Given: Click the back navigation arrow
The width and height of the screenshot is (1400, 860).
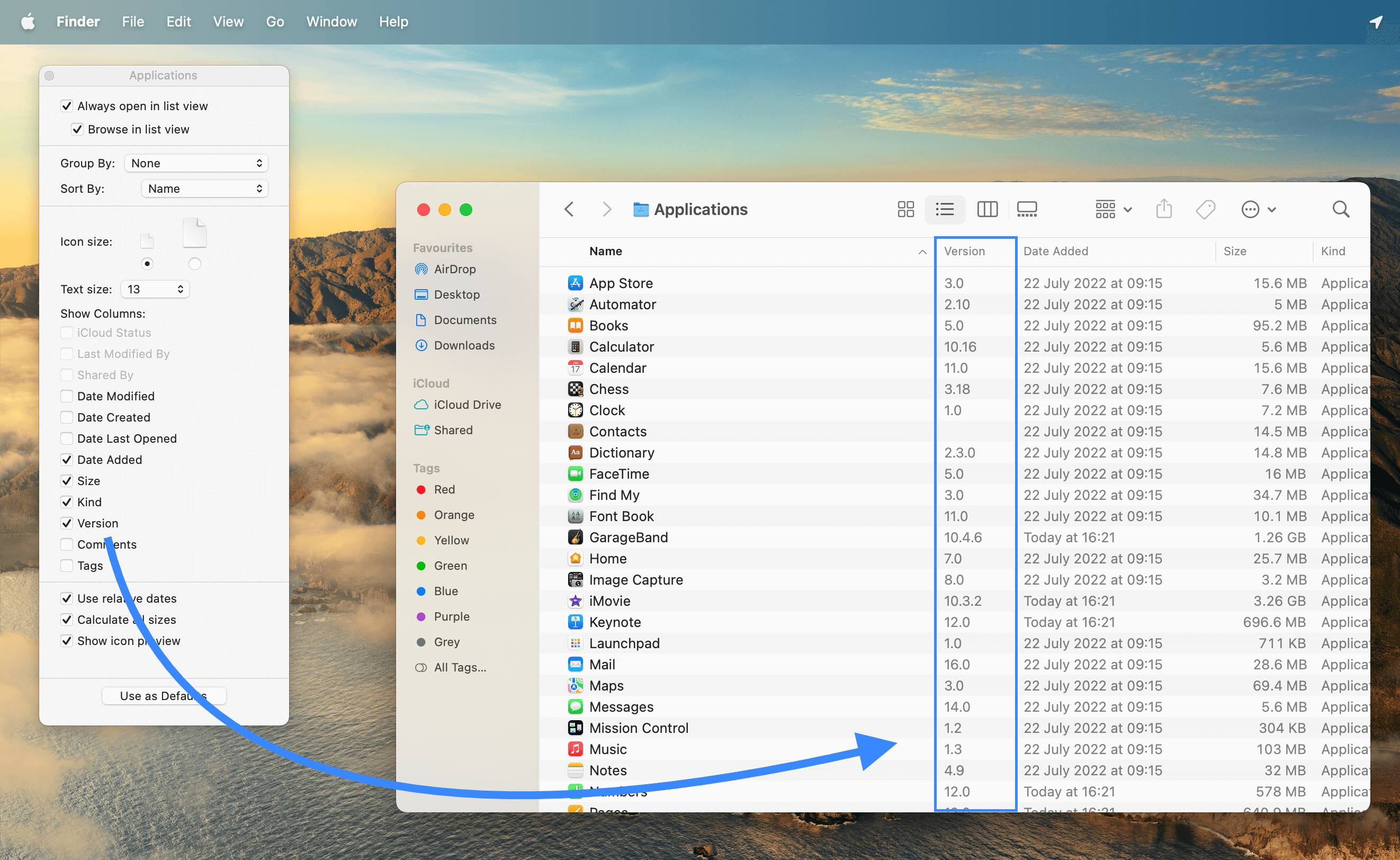Looking at the screenshot, I should (569, 209).
